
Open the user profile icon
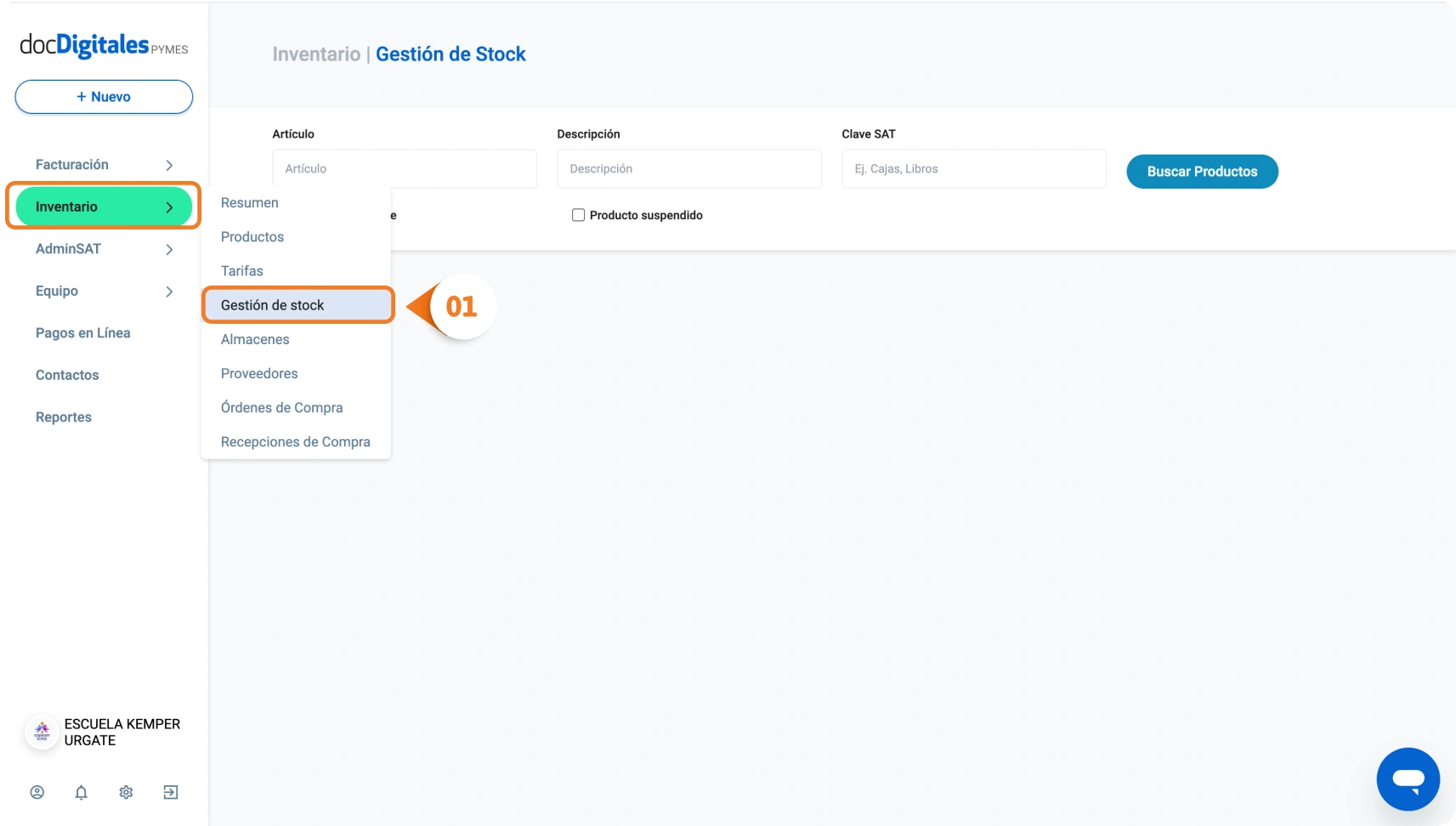[x=37, y=792]
